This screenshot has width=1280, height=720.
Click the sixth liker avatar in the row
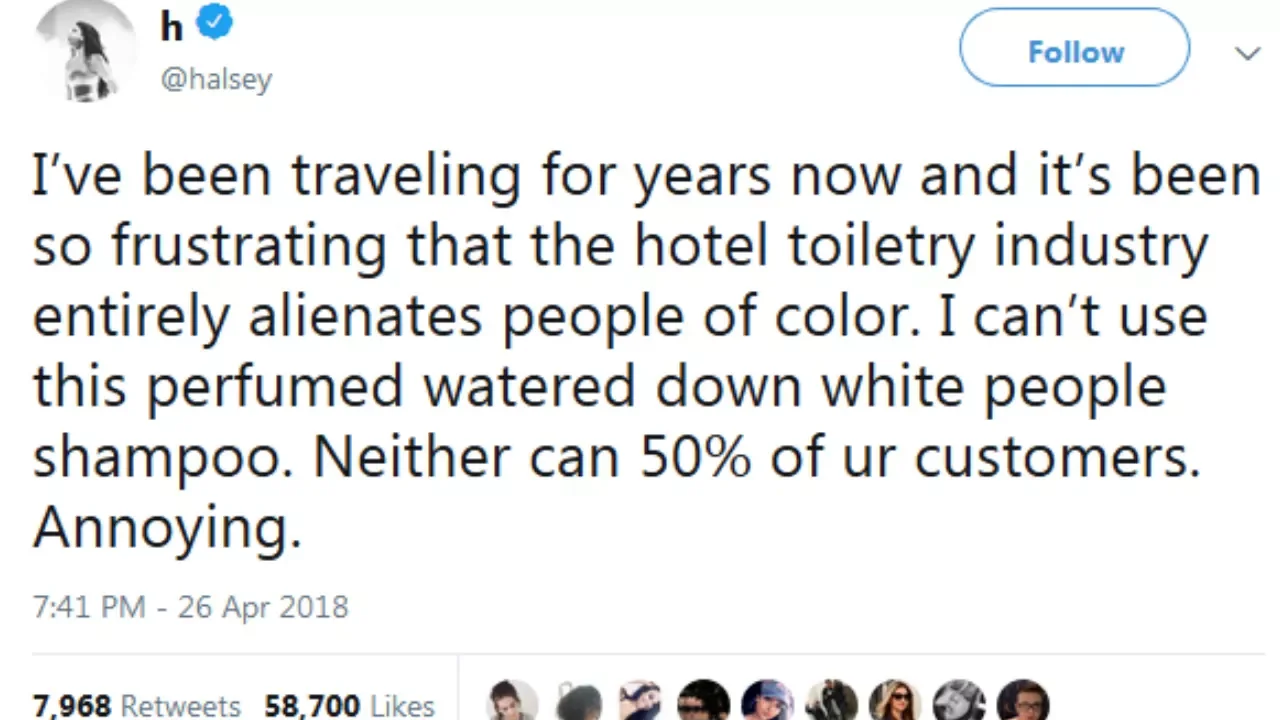point(831,701)
